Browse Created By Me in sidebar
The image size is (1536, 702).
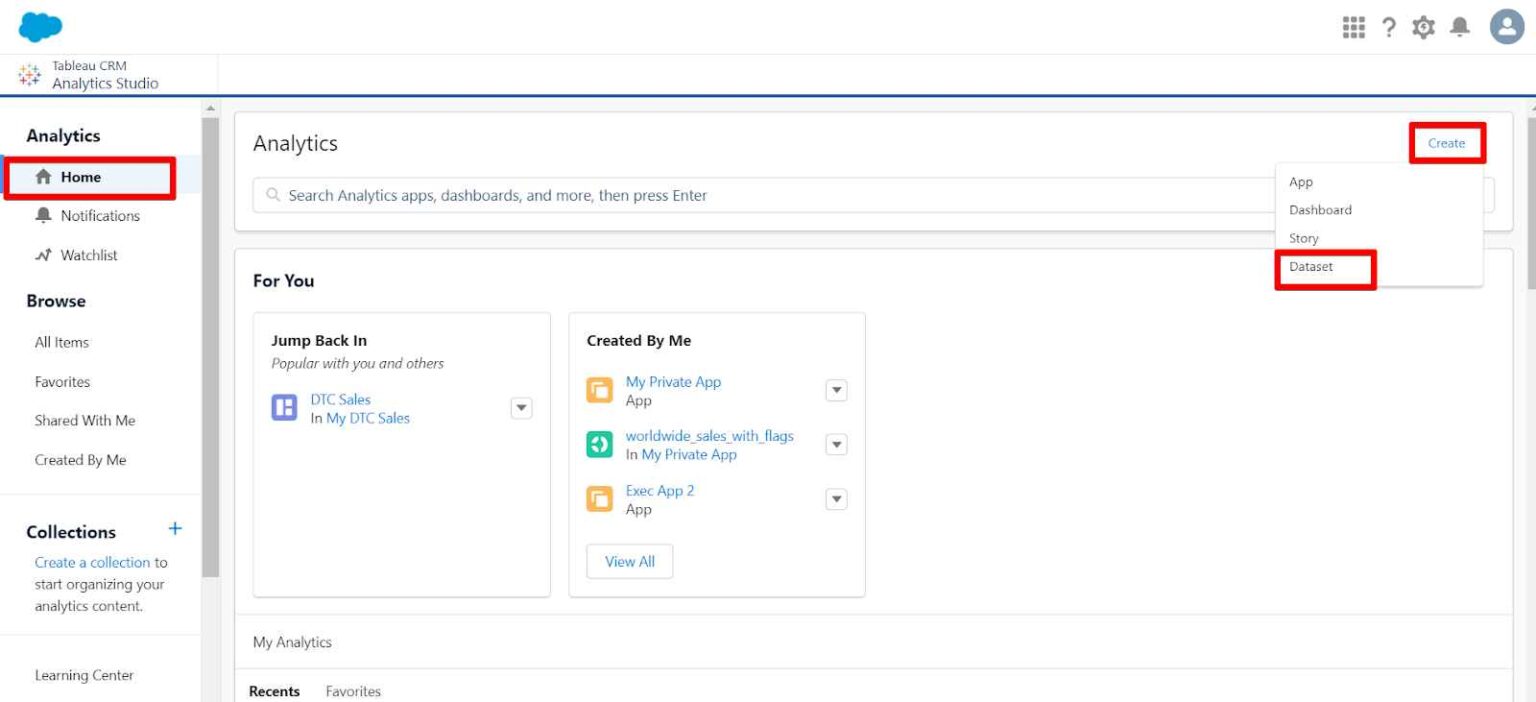(81, 460)
